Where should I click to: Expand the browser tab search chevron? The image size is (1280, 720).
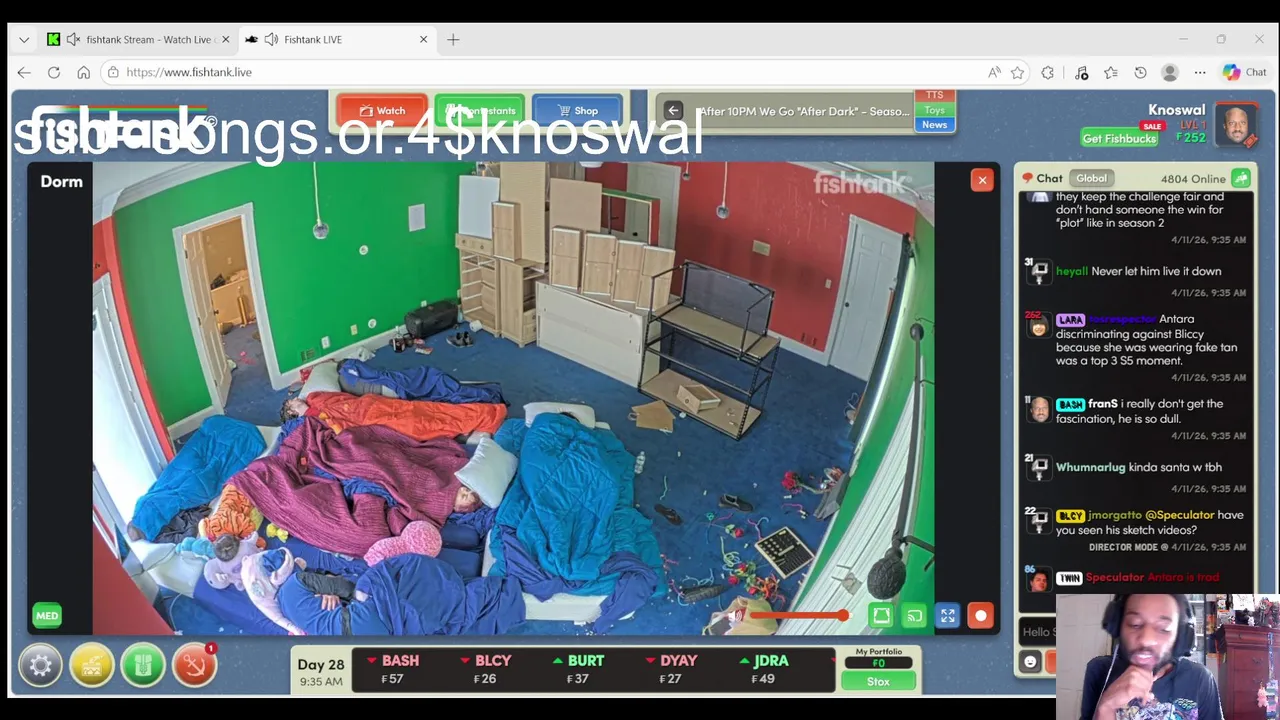(x=24, y=39)
